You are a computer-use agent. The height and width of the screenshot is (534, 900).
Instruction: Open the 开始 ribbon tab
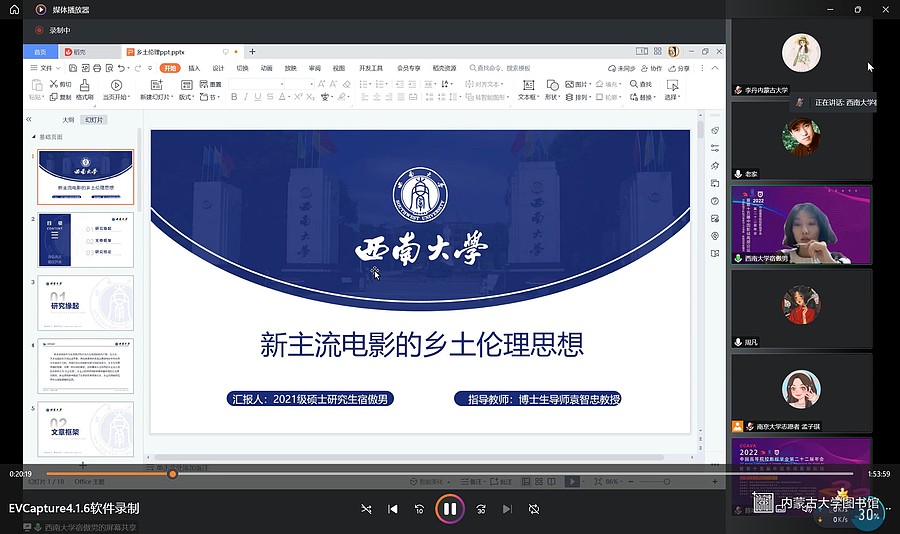170,68
